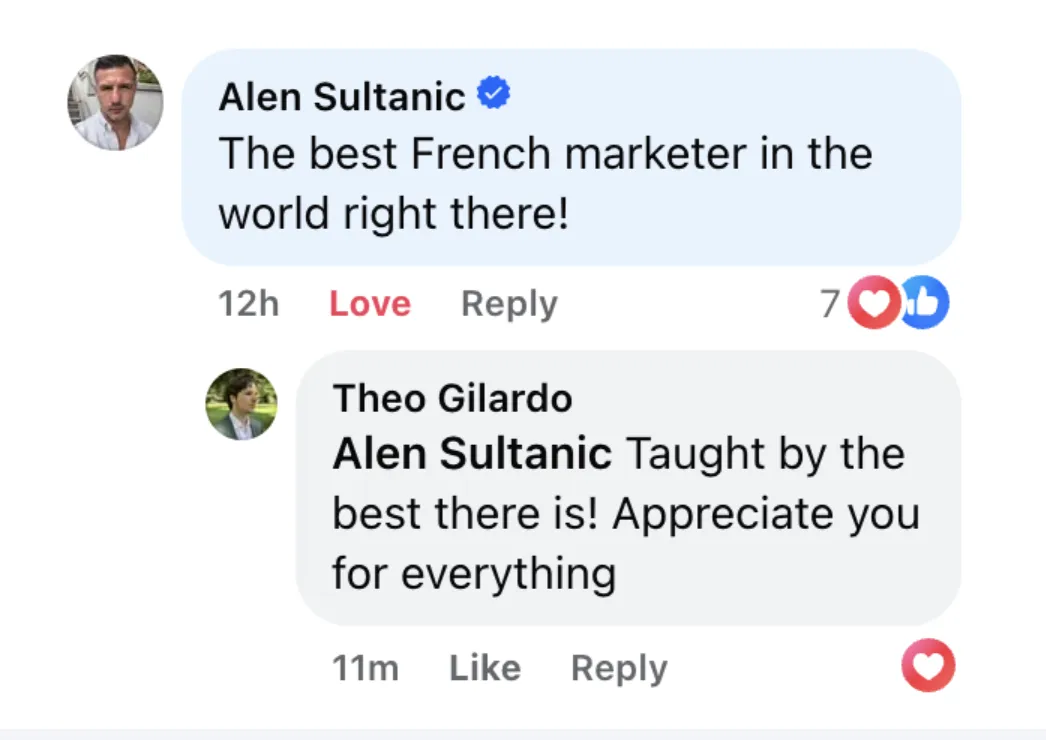This screenshot has width=1046, height=740.
Task: Open Theo Gilardo's profile picture
Action: [241, 404]
